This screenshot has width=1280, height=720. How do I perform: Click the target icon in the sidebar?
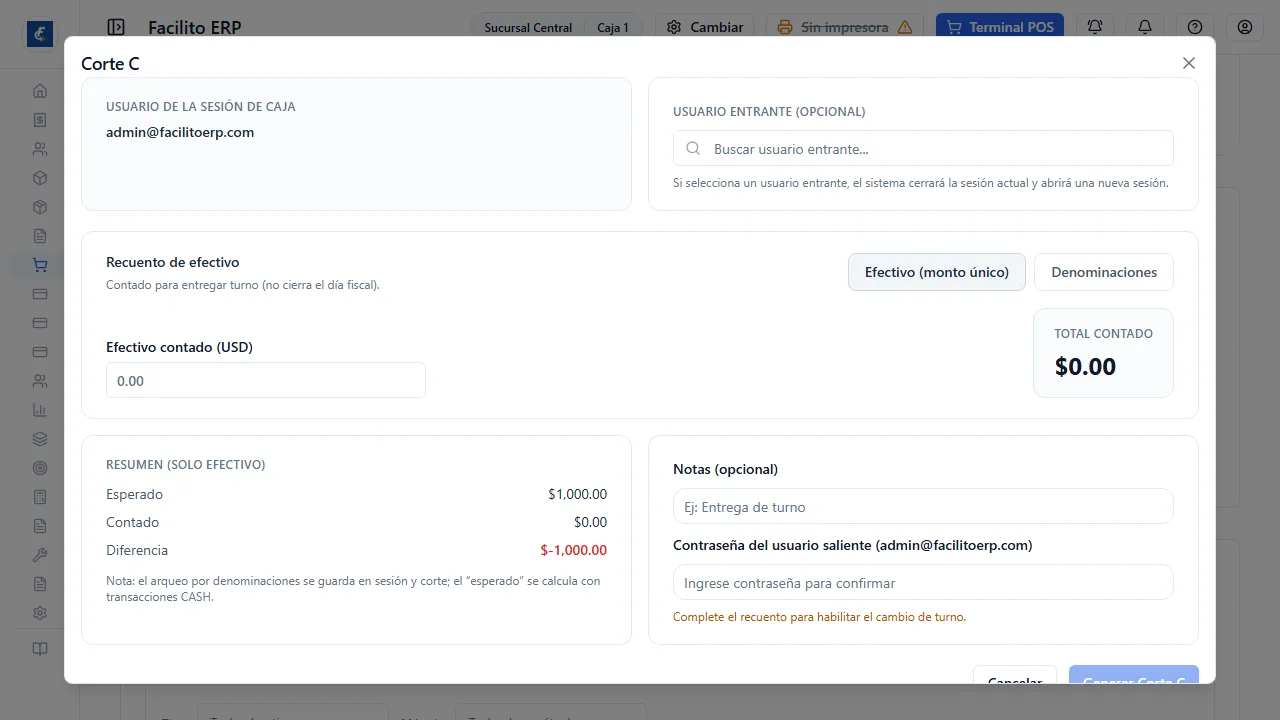(40, 468)
